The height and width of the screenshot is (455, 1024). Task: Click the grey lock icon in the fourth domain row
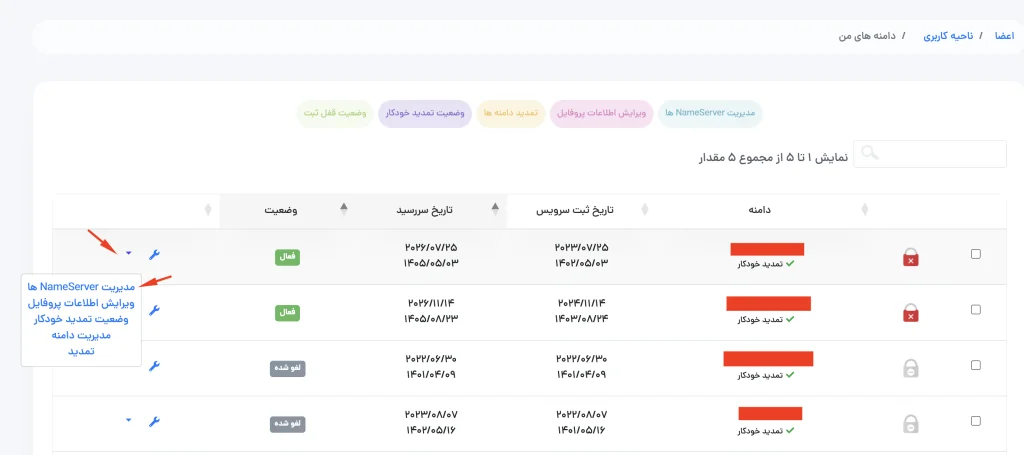tap(910, 424)
